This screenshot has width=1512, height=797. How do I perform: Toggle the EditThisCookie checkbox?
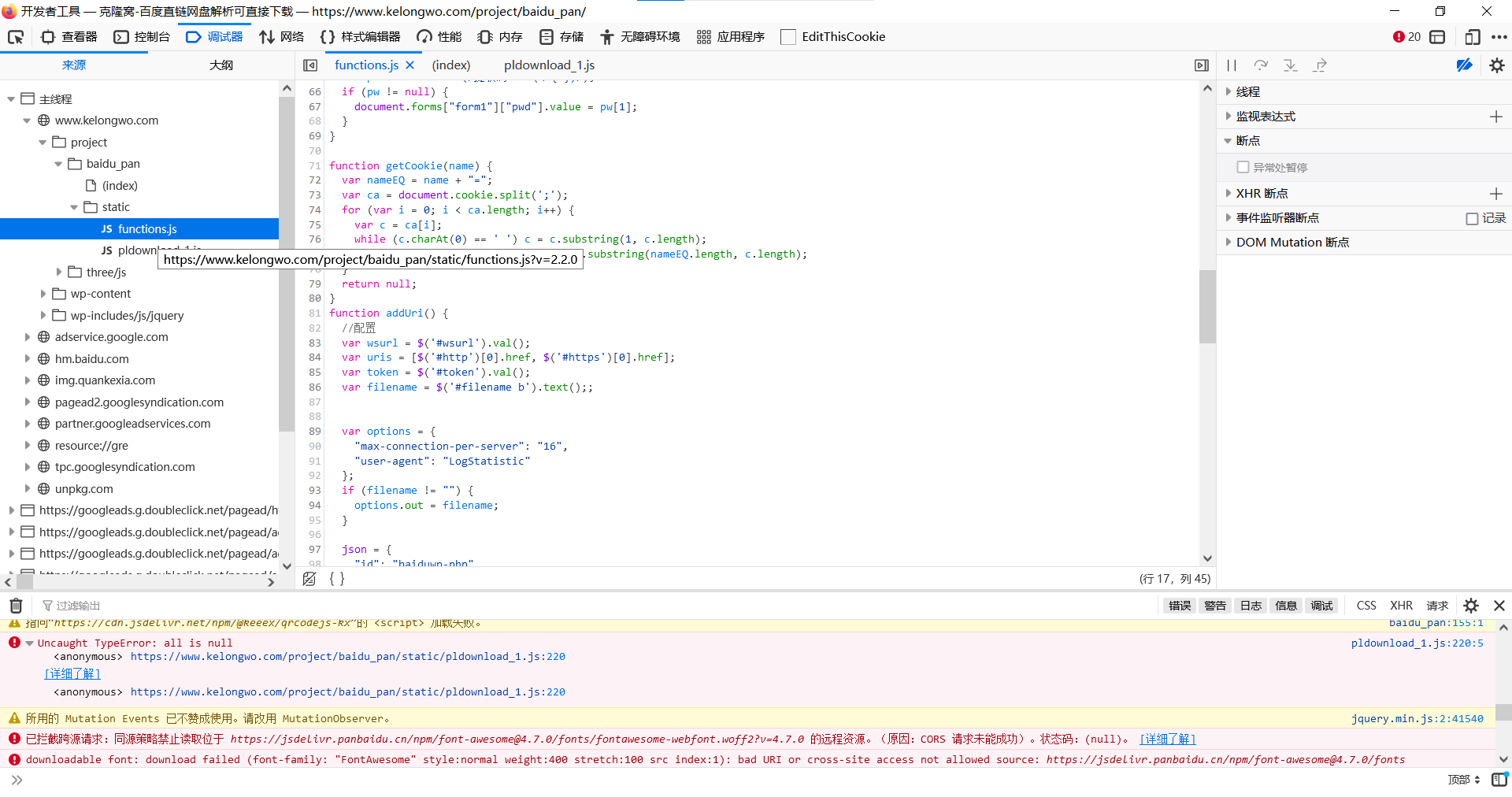(x=788, y=36)
